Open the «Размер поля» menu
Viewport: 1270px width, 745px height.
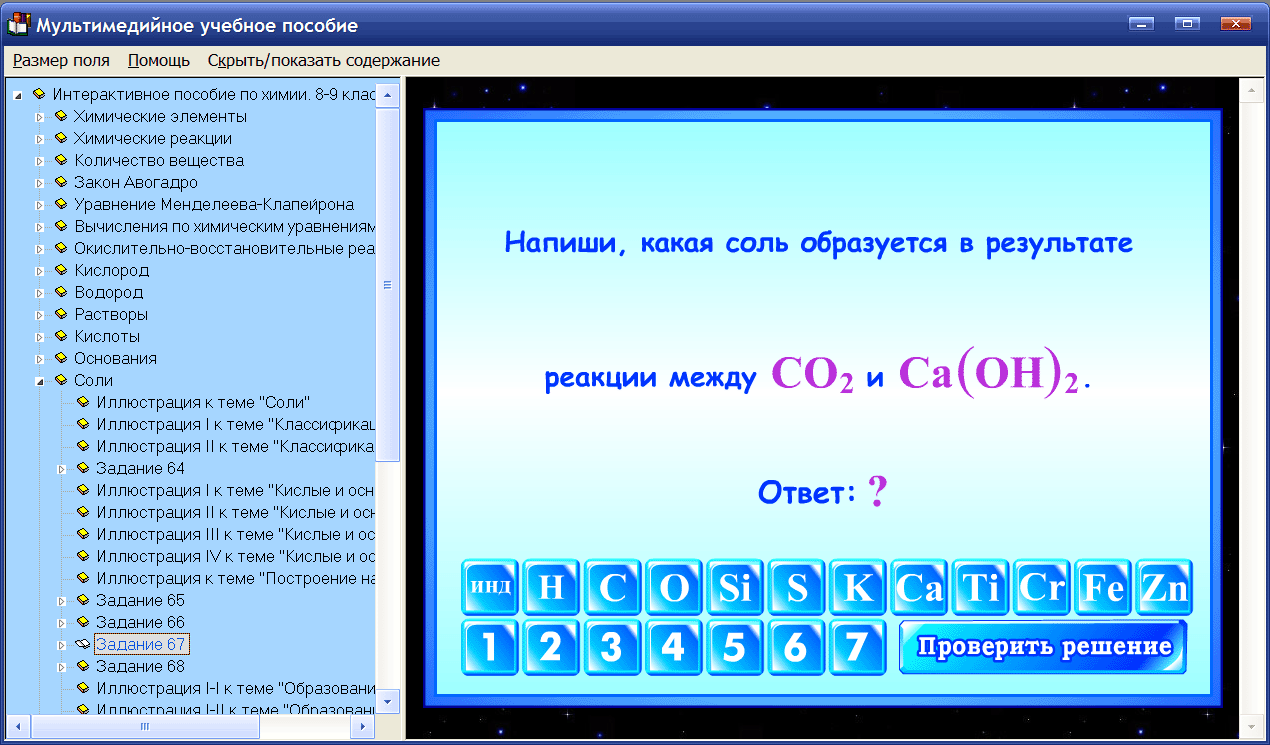61,60
